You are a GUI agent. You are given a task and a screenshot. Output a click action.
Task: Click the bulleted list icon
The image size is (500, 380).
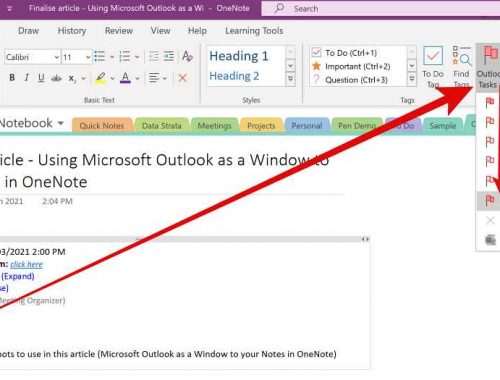[100, 56]
